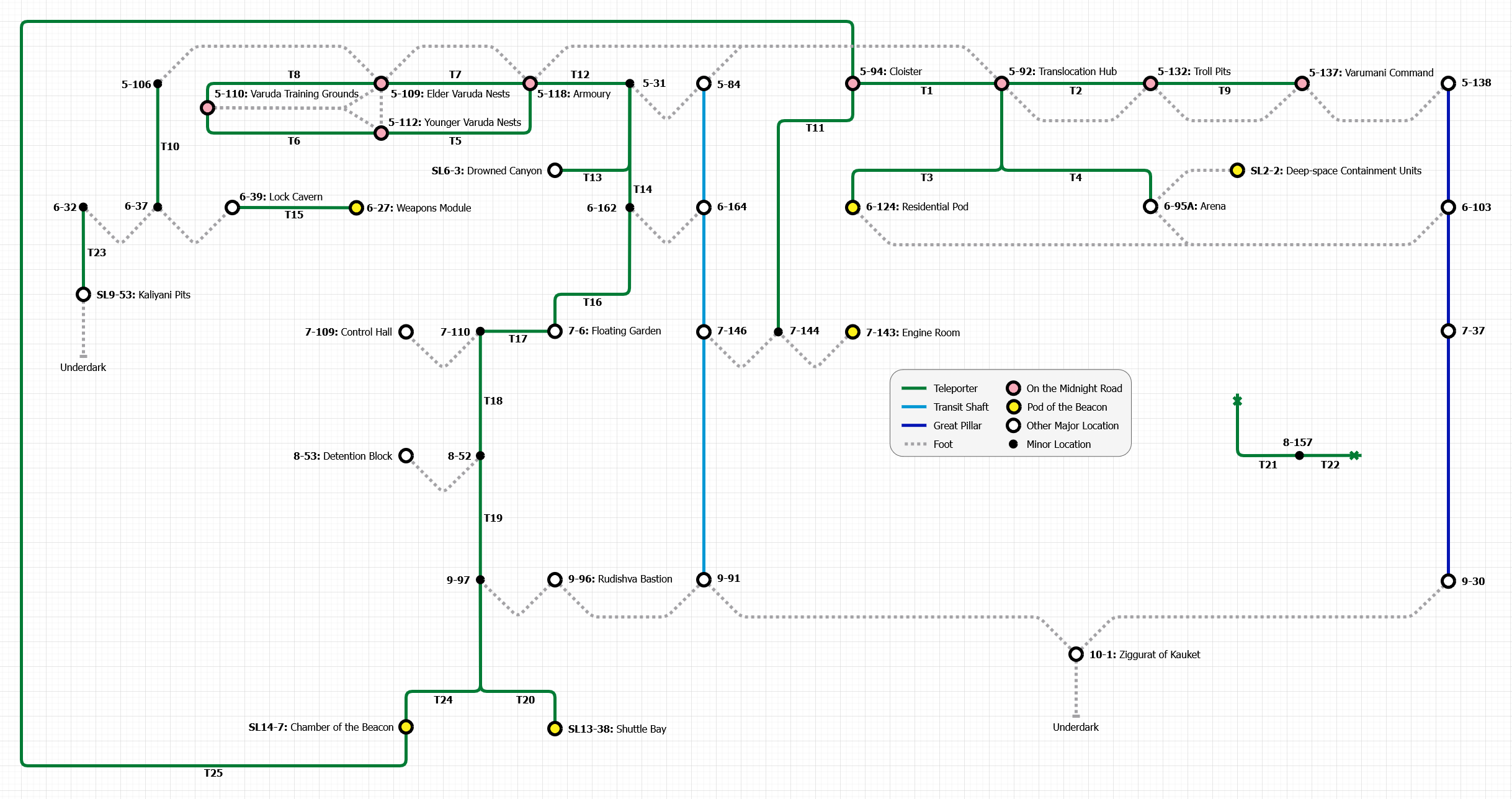Select the 9-96 Rudishva Bastion node
The width and height of the screenshot is (1512, 799).
click(x=555, y=579)
